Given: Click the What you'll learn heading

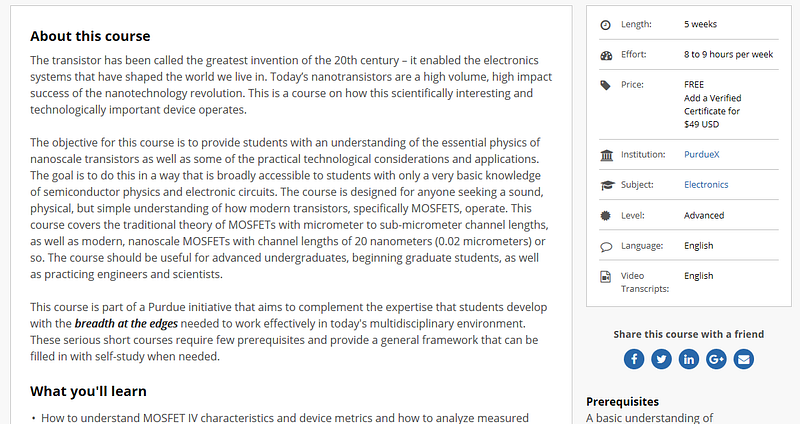Looking at the screenshot, I should (x=88, y=391).
